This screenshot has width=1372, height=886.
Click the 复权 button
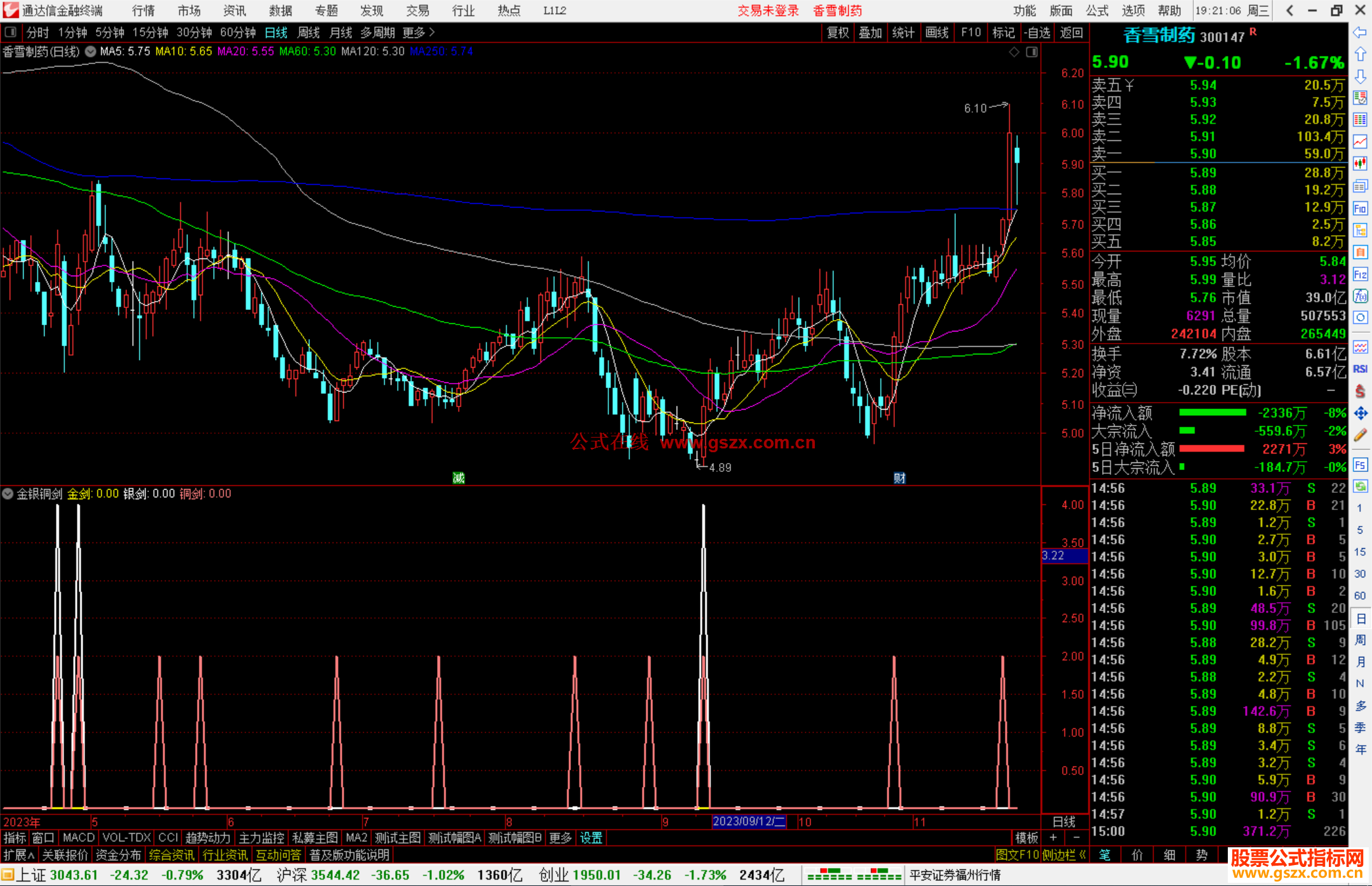tap(838, 32)
